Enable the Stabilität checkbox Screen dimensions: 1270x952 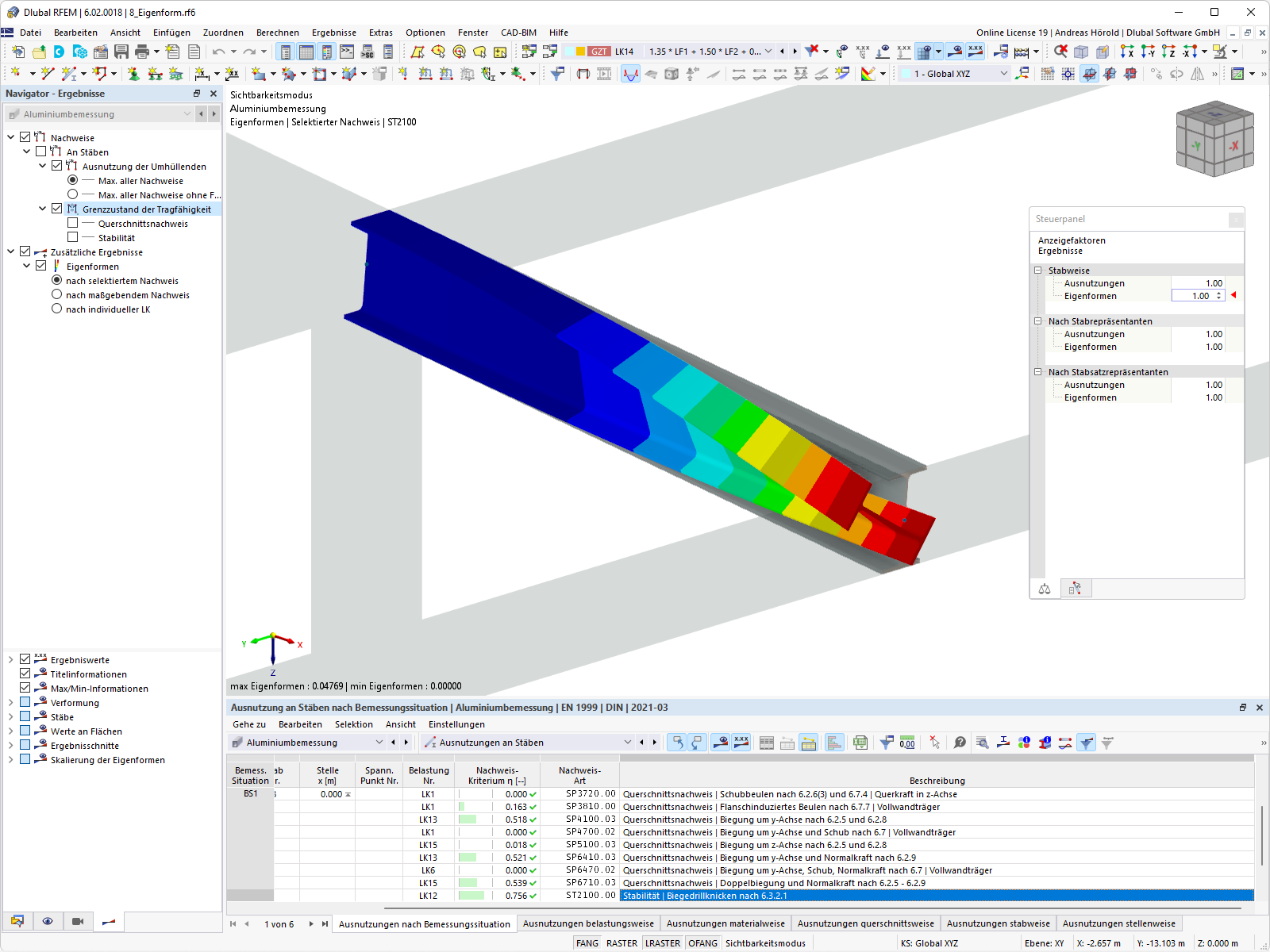(73, 237)
